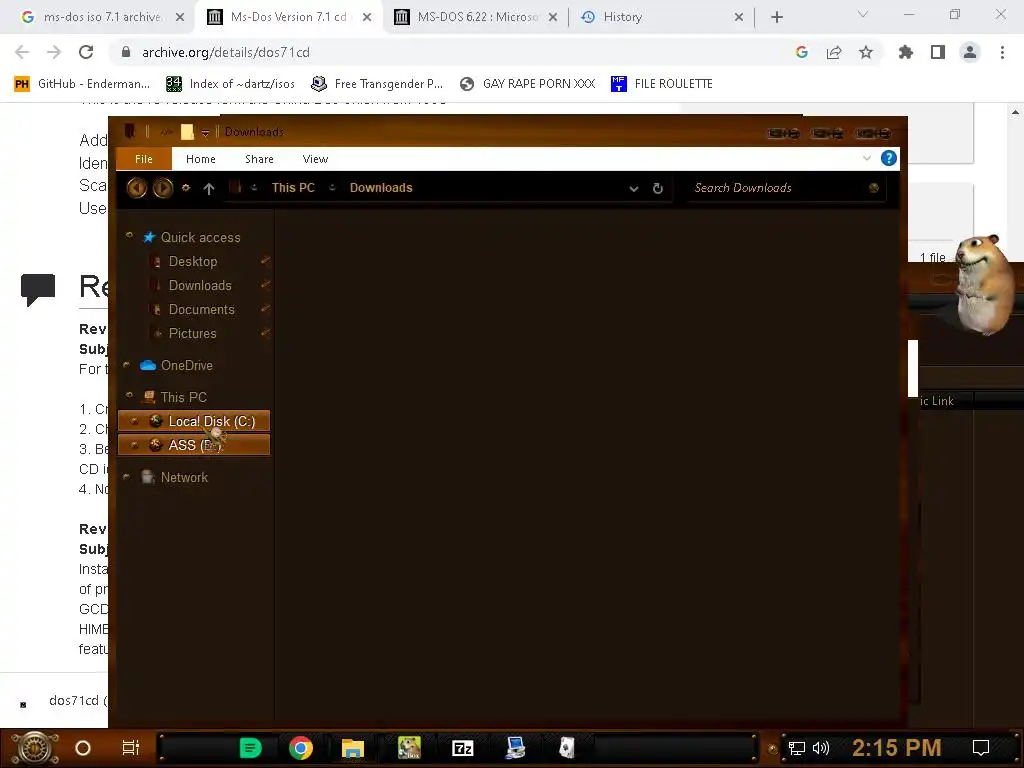Click the Explorer forward navigation button
The height and width of the screenshot is (768, 1024).
pyautogui.click(x=163, y=188)
